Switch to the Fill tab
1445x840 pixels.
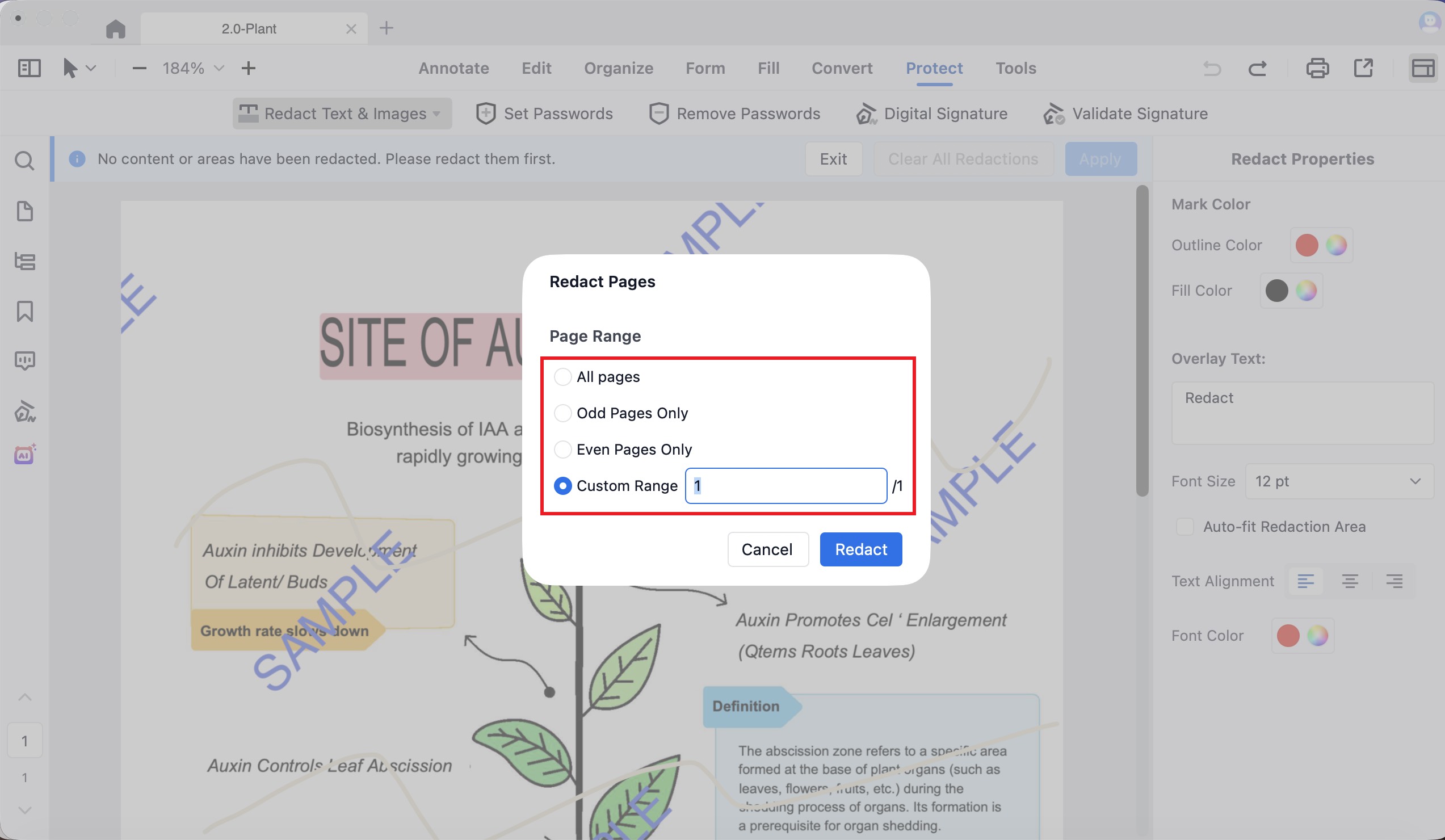[x=768, y=68]
